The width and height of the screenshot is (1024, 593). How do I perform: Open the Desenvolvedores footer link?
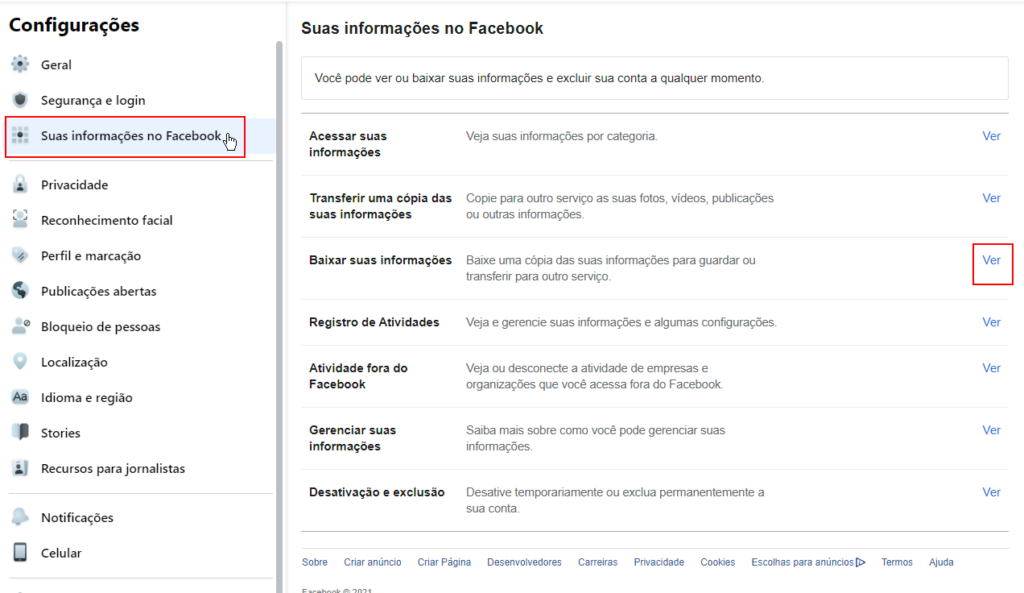524,562
